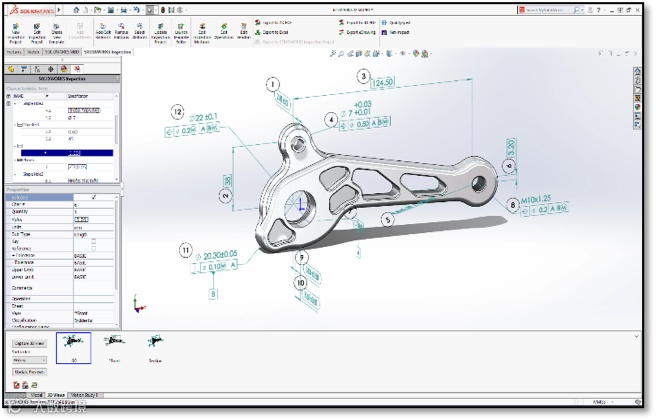Viewport: 656px width, 420px height.
Task: Click the Dynamic Preview button
Action: tap(29, 372)
